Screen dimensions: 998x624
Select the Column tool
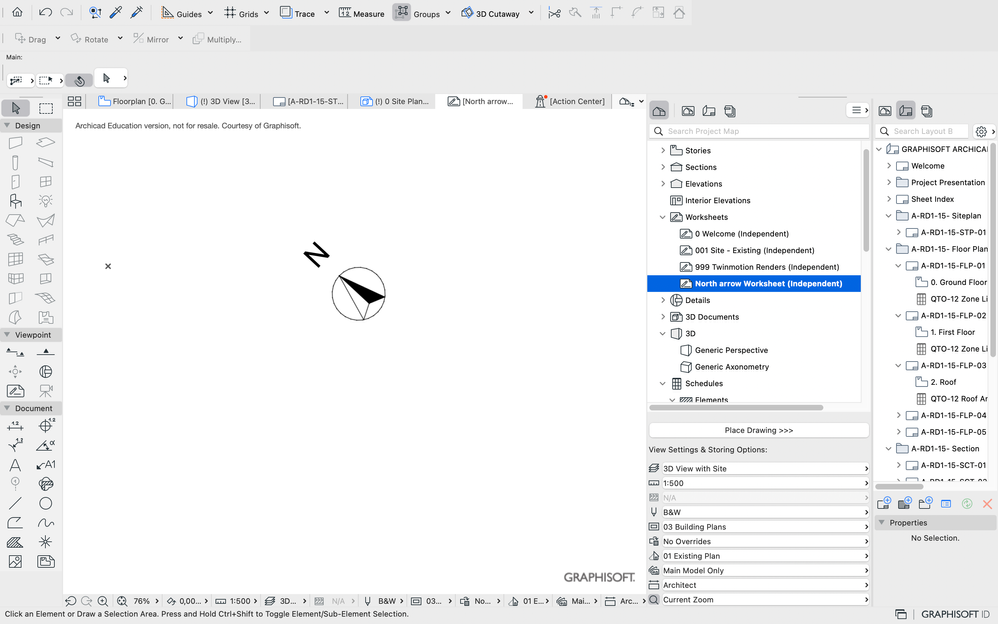[15, 162]
